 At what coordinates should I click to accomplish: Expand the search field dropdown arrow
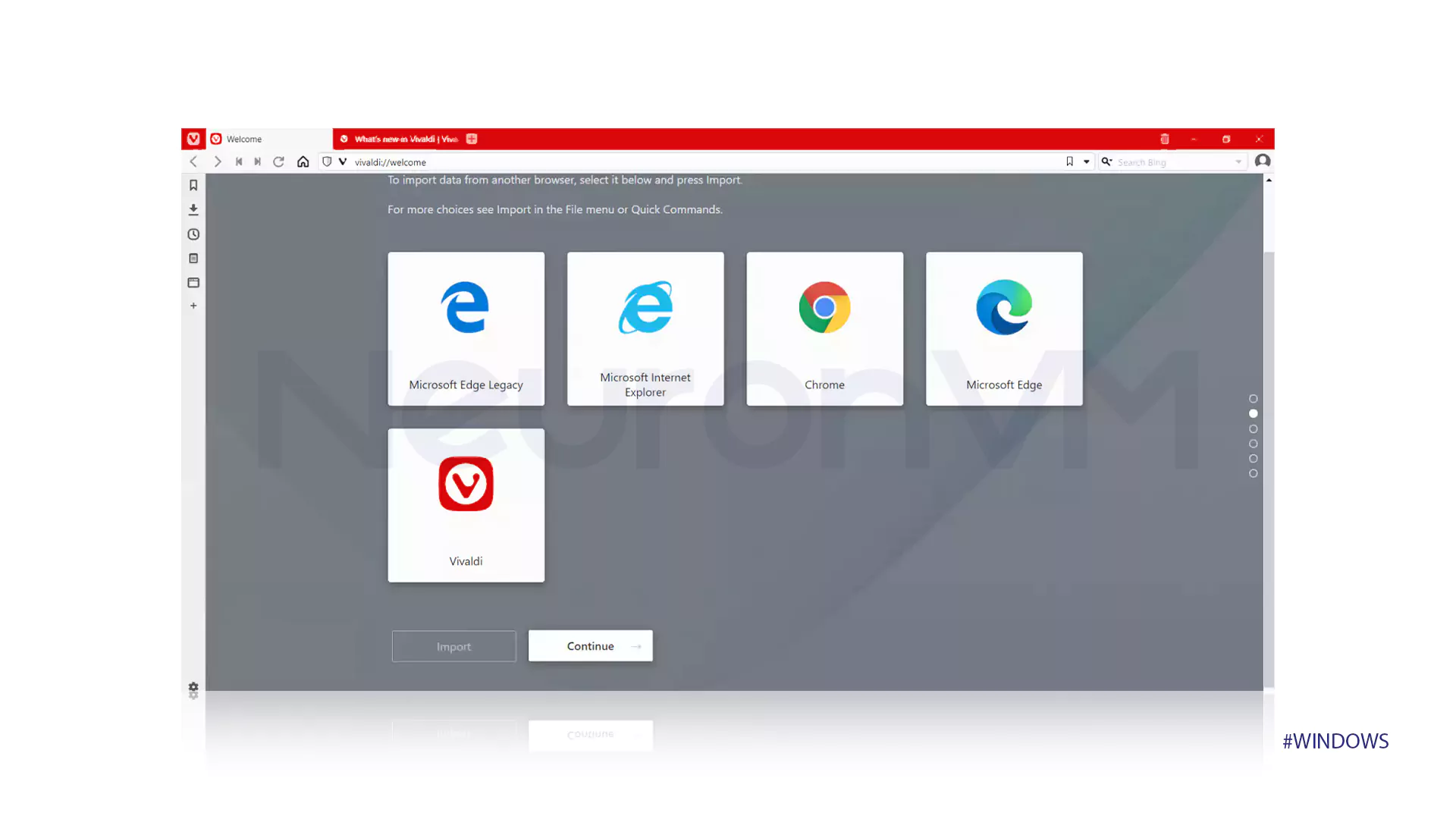pyautogui.click(x=1238, y=162)
